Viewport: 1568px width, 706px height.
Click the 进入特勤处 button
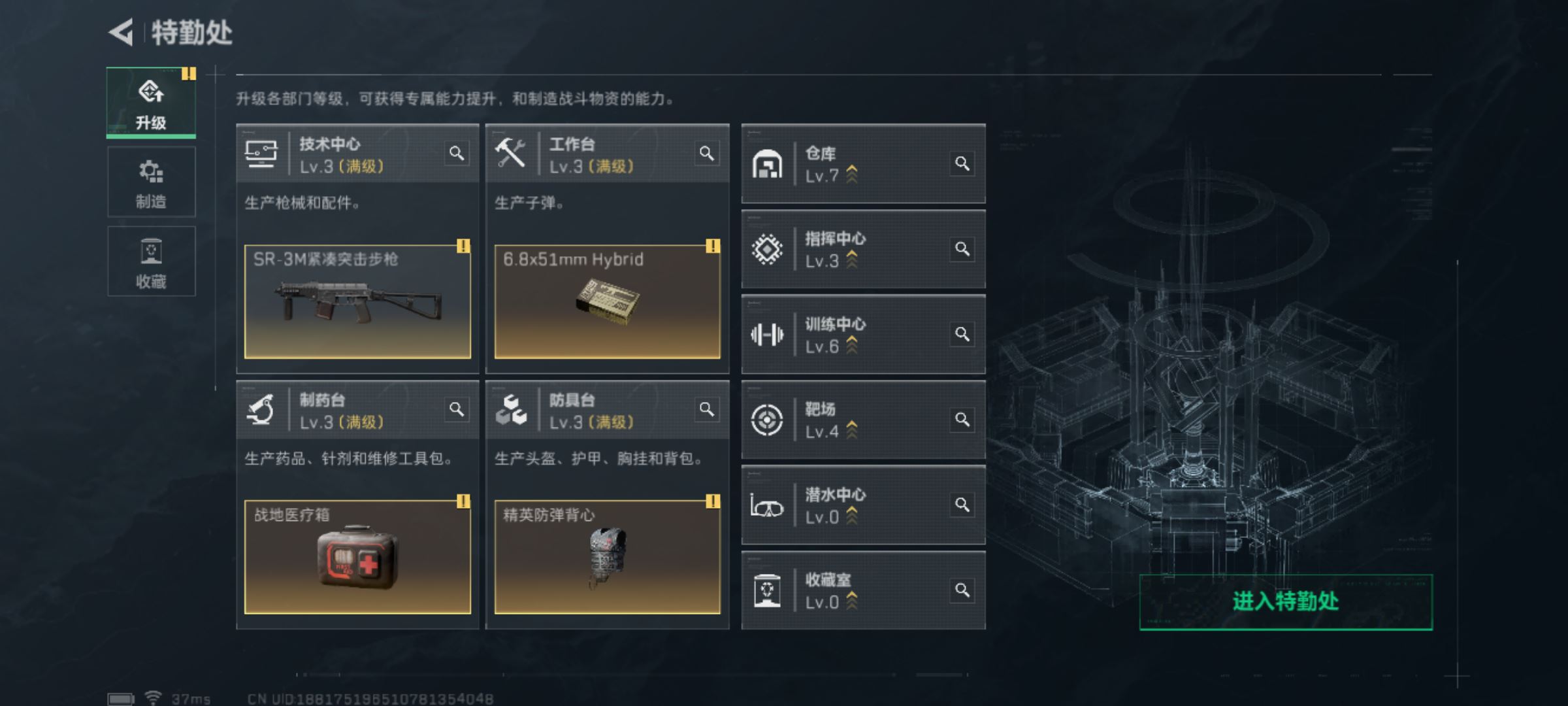pyautogui.click(x=1286, y=602)
